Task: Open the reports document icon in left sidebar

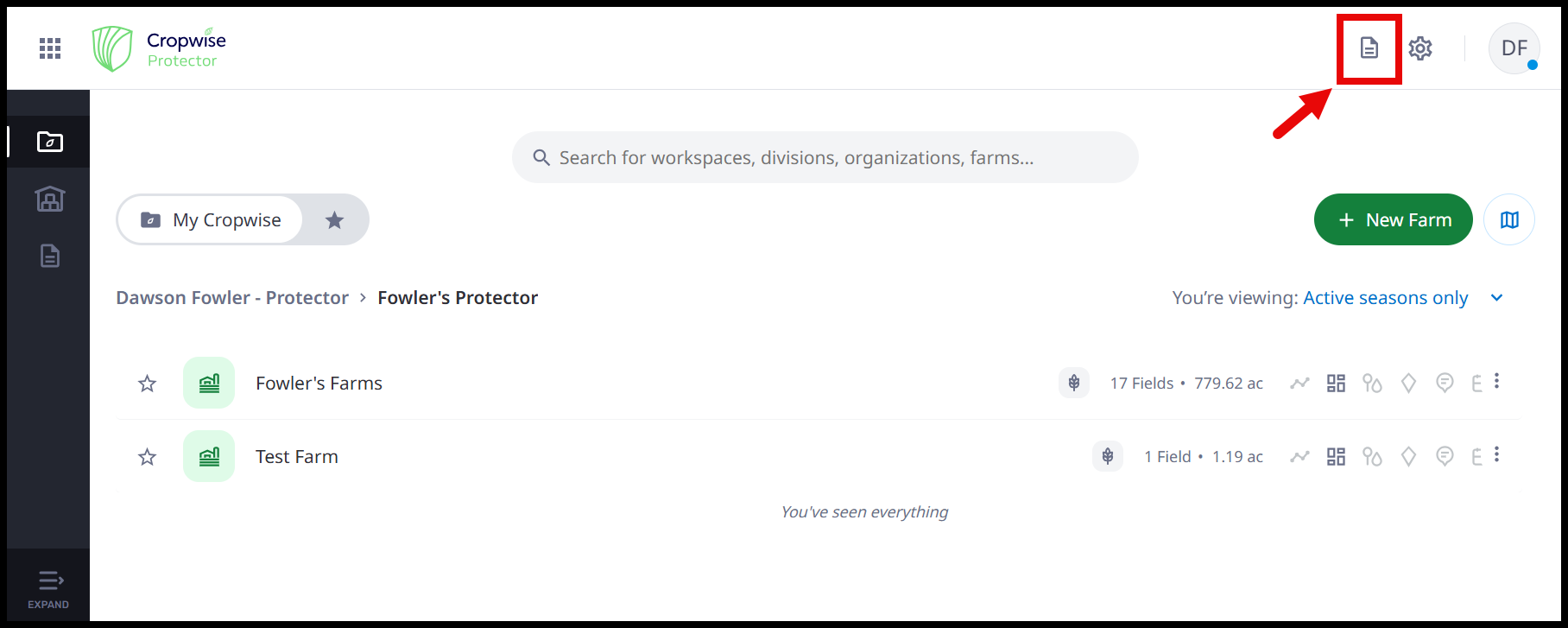Action: (49, 256)
